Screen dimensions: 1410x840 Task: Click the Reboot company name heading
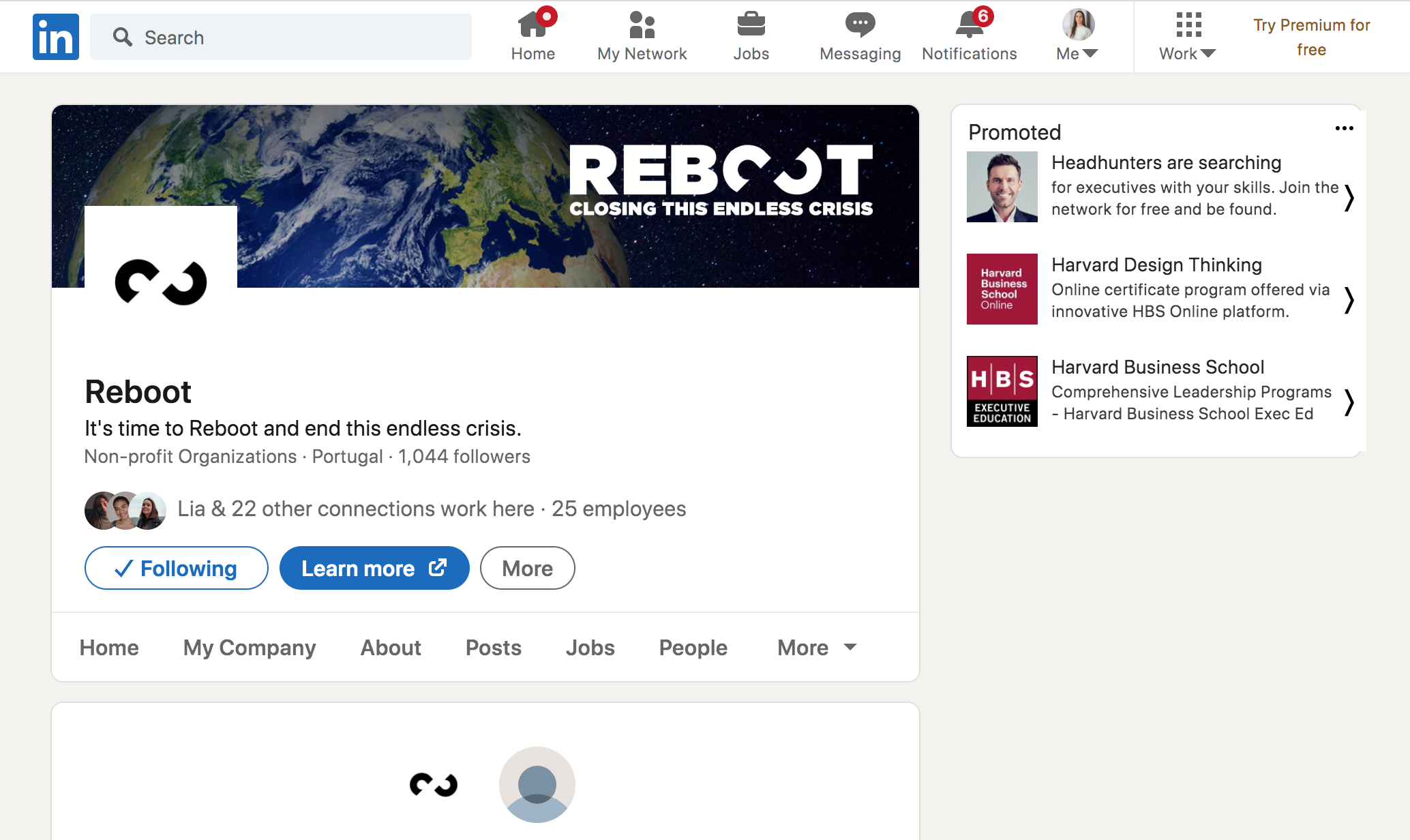(138, 392)
